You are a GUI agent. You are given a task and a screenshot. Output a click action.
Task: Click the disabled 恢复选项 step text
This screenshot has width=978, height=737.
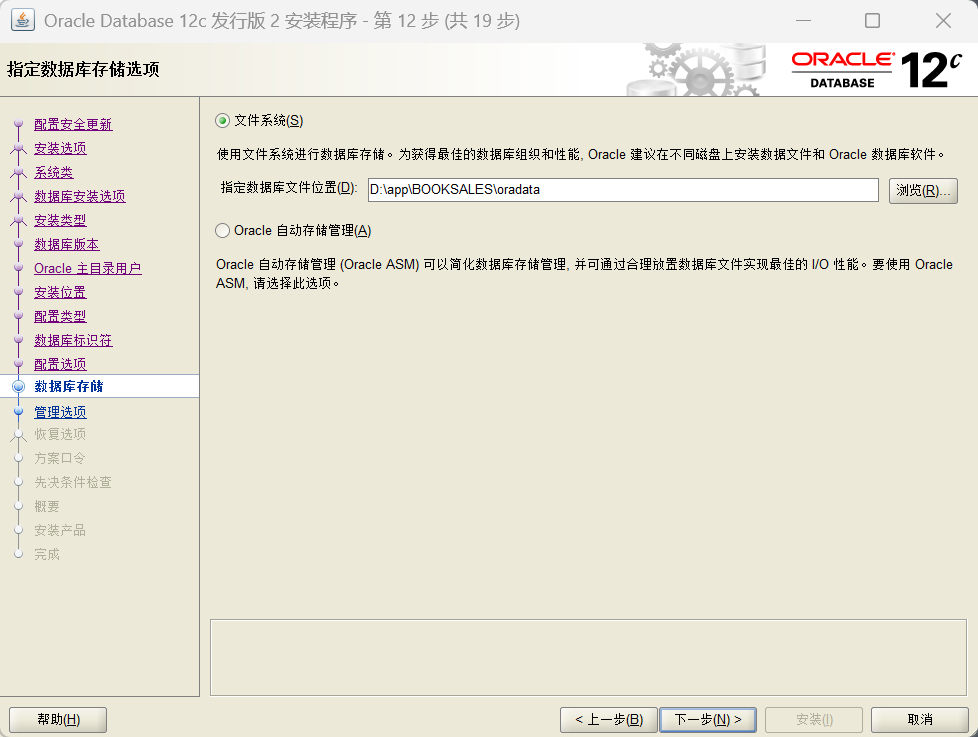[60, 435]
